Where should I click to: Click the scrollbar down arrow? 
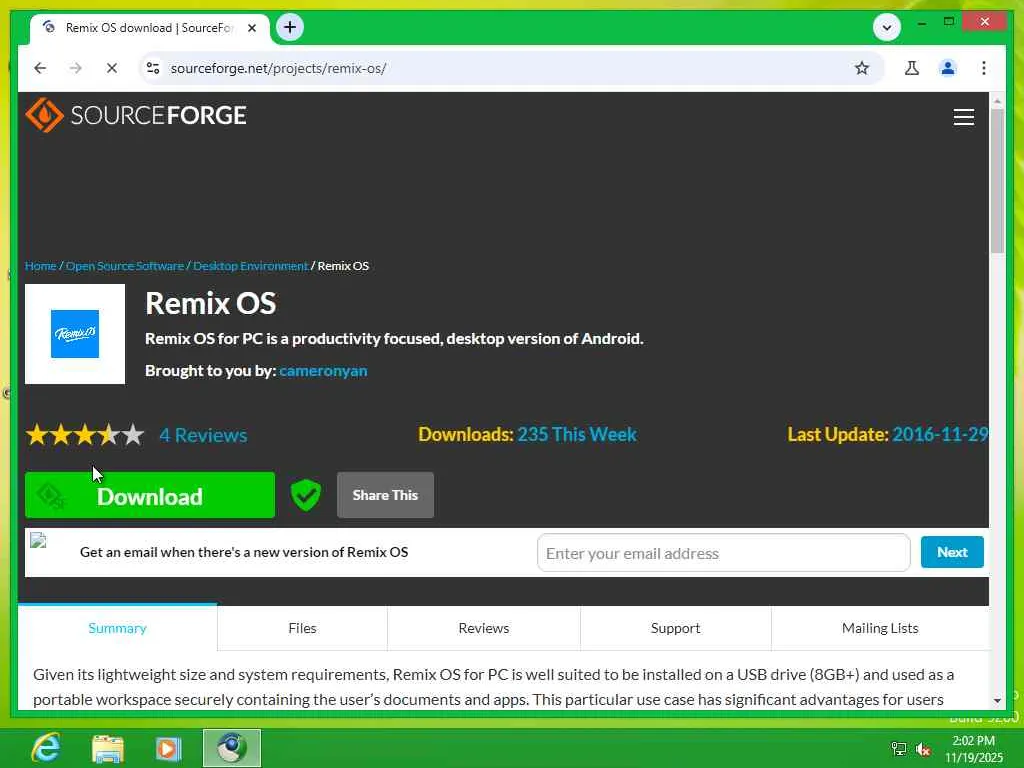pos(997,700)
